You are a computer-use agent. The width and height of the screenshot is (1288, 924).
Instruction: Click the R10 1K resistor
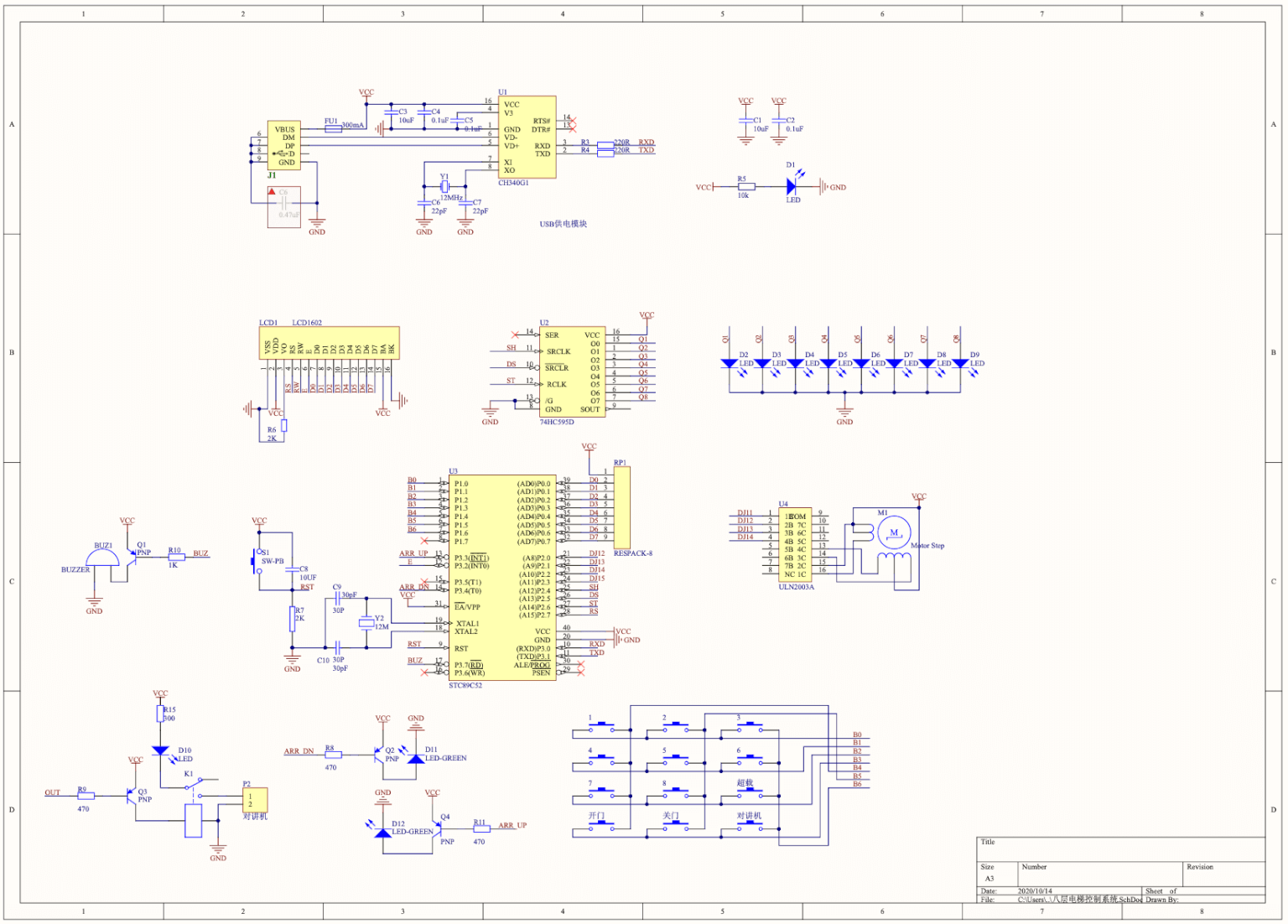(x=176, y=557)
